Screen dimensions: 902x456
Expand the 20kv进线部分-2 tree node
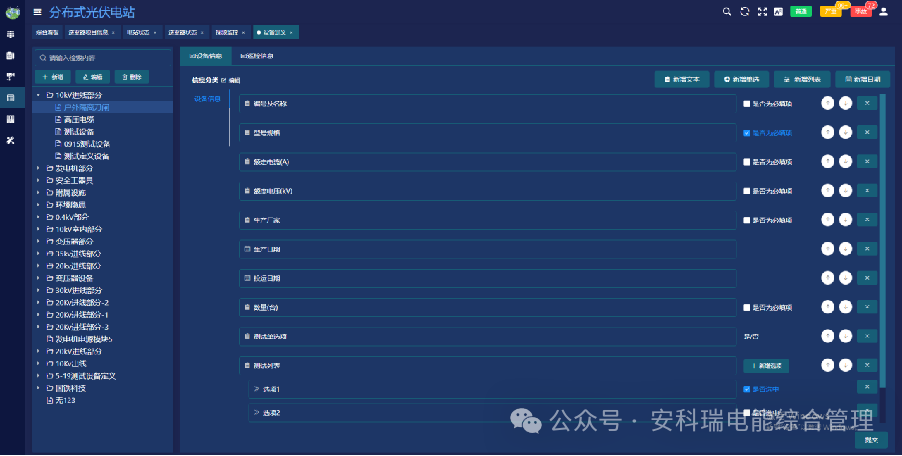click(39, 302)
